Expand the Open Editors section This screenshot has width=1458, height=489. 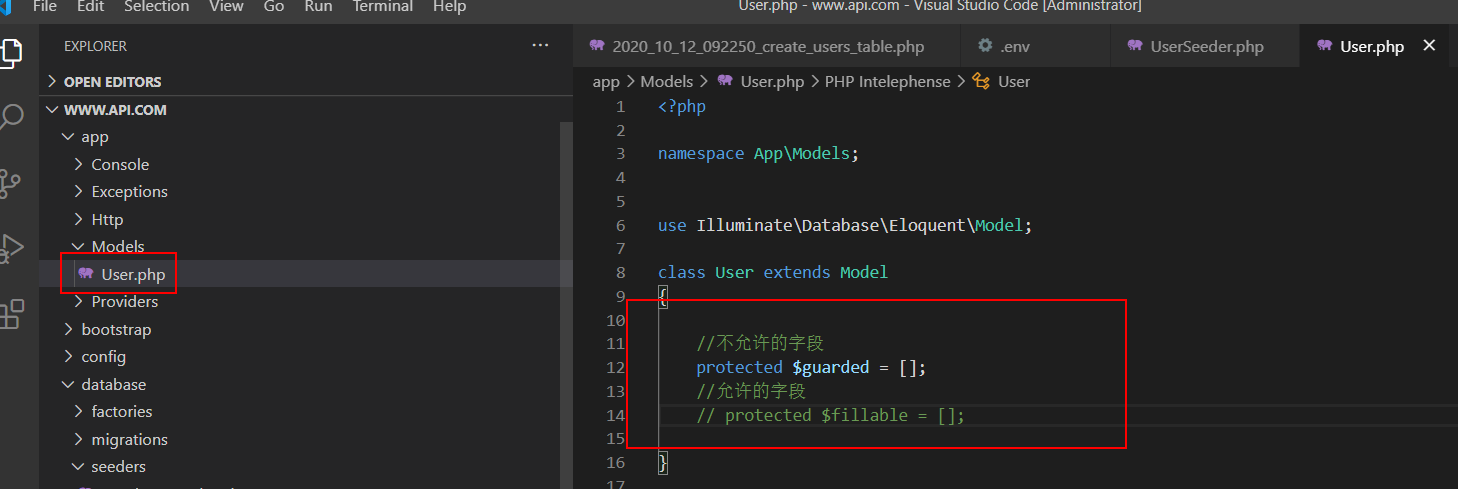click(x=304, y=82)
